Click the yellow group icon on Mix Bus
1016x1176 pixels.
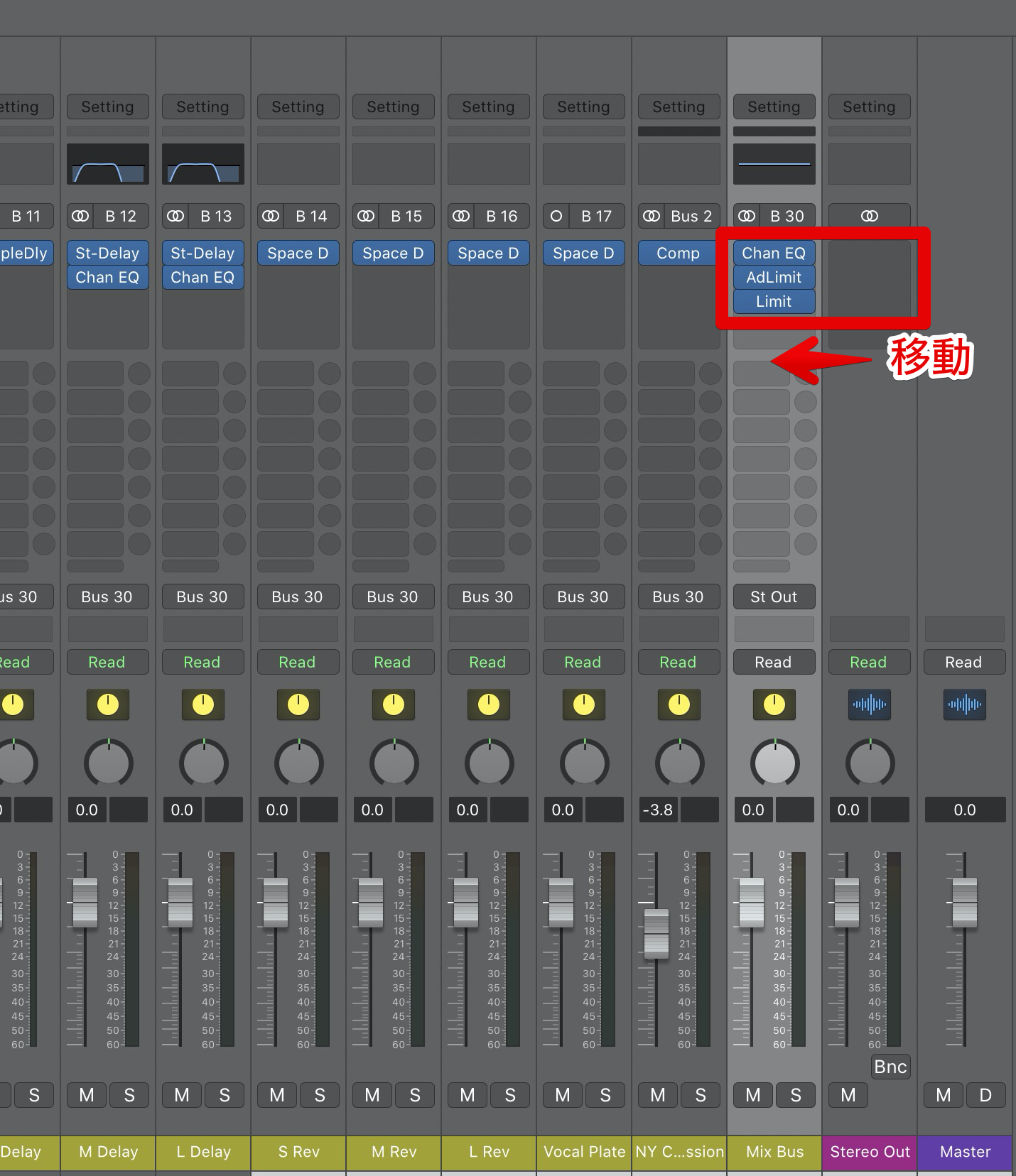coord(774,704)
